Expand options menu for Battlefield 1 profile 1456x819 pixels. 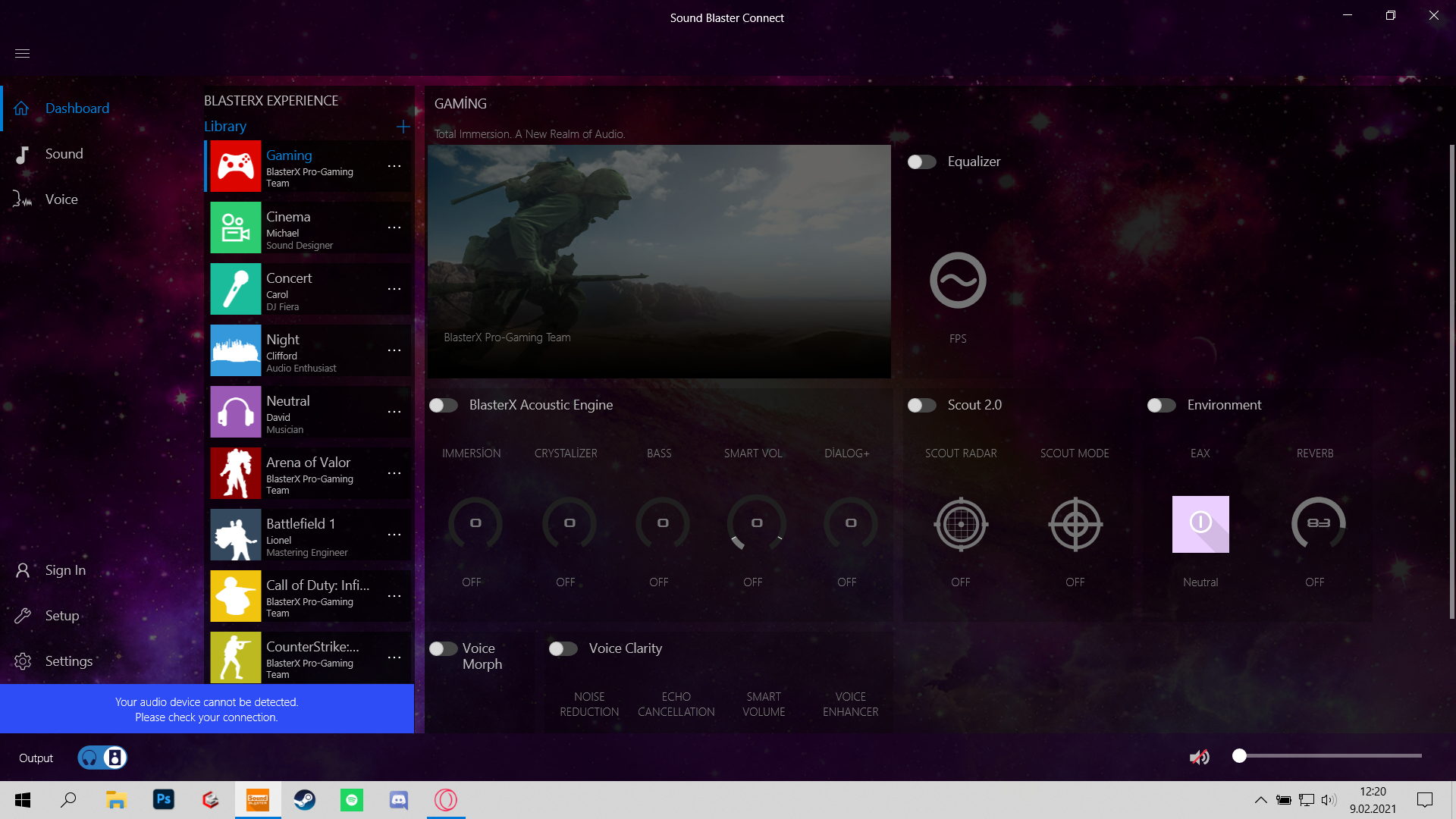point(394,535)
